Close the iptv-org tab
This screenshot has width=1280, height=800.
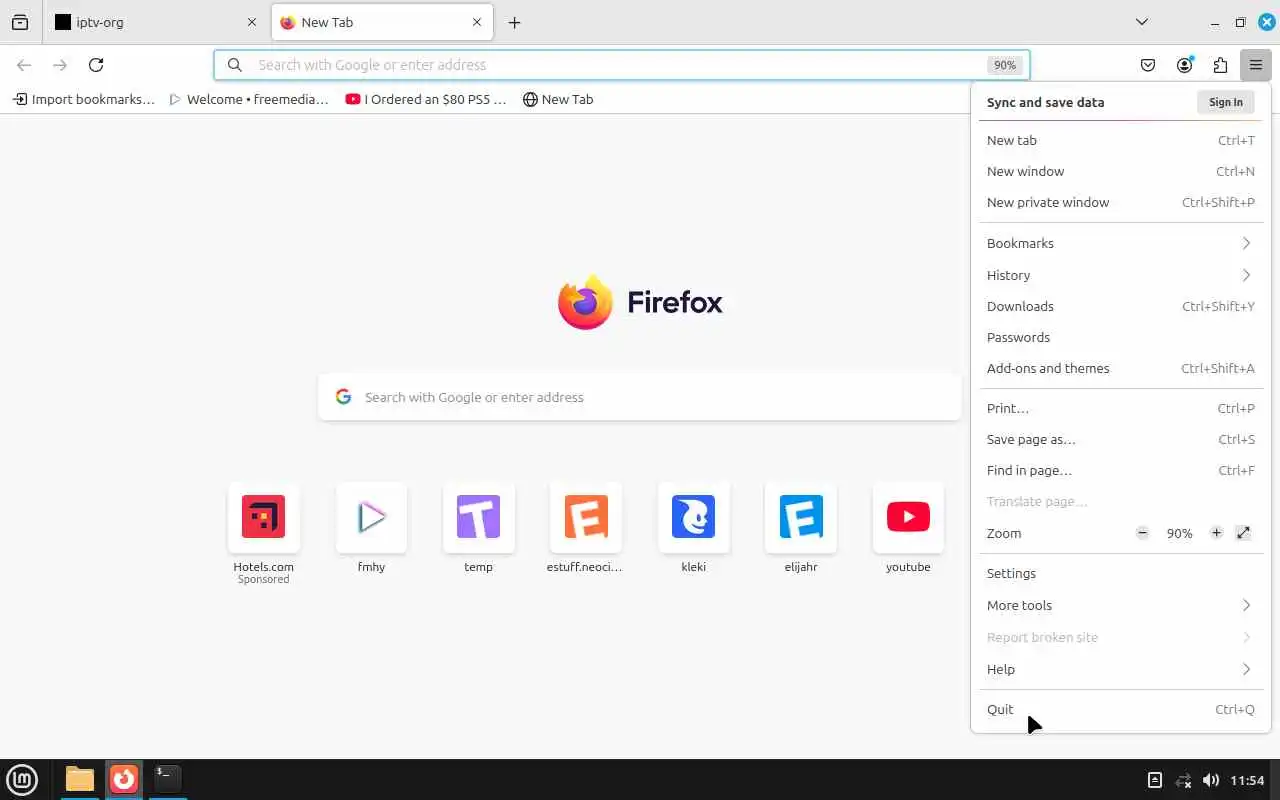[252, 22]
